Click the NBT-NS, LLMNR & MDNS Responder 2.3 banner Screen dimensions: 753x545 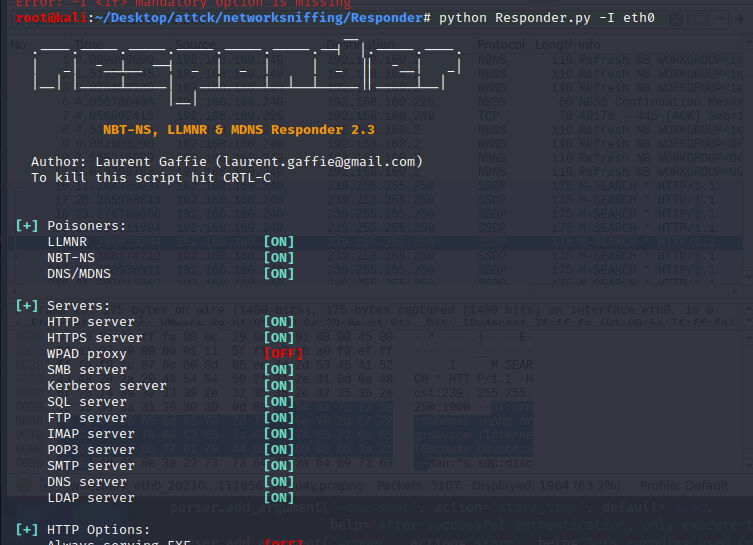(239, 130)
